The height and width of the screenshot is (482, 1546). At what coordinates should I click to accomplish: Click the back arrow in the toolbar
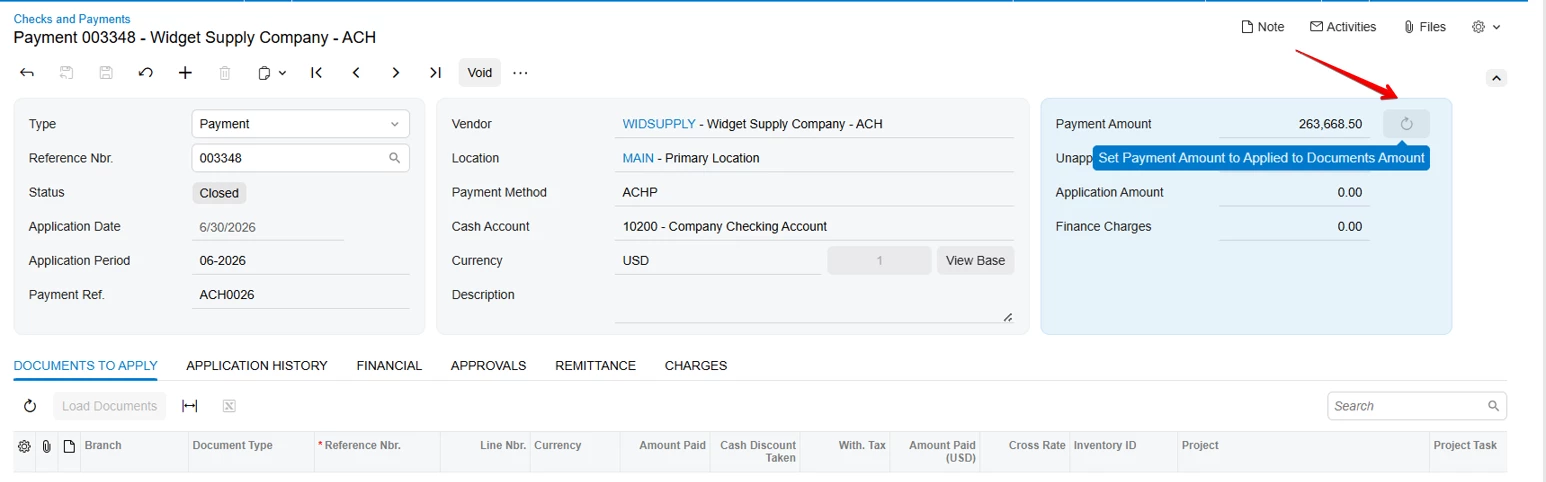[x=27, y=73]
